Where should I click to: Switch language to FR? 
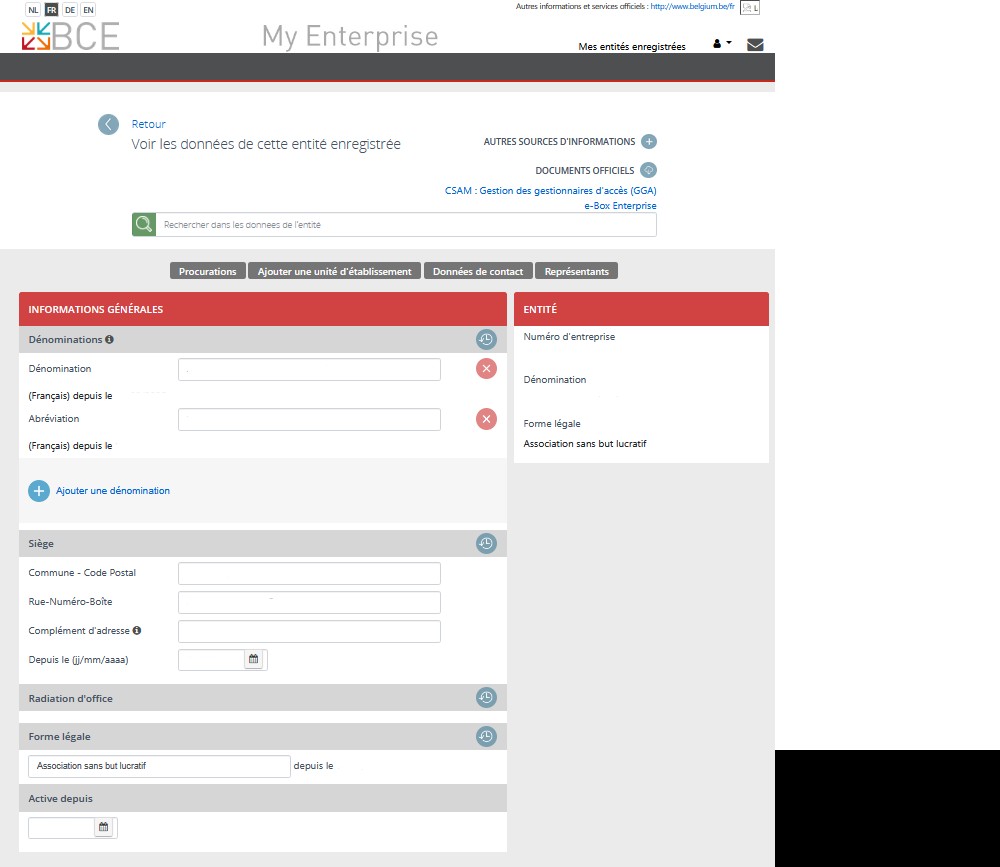(x=52, y=10)
